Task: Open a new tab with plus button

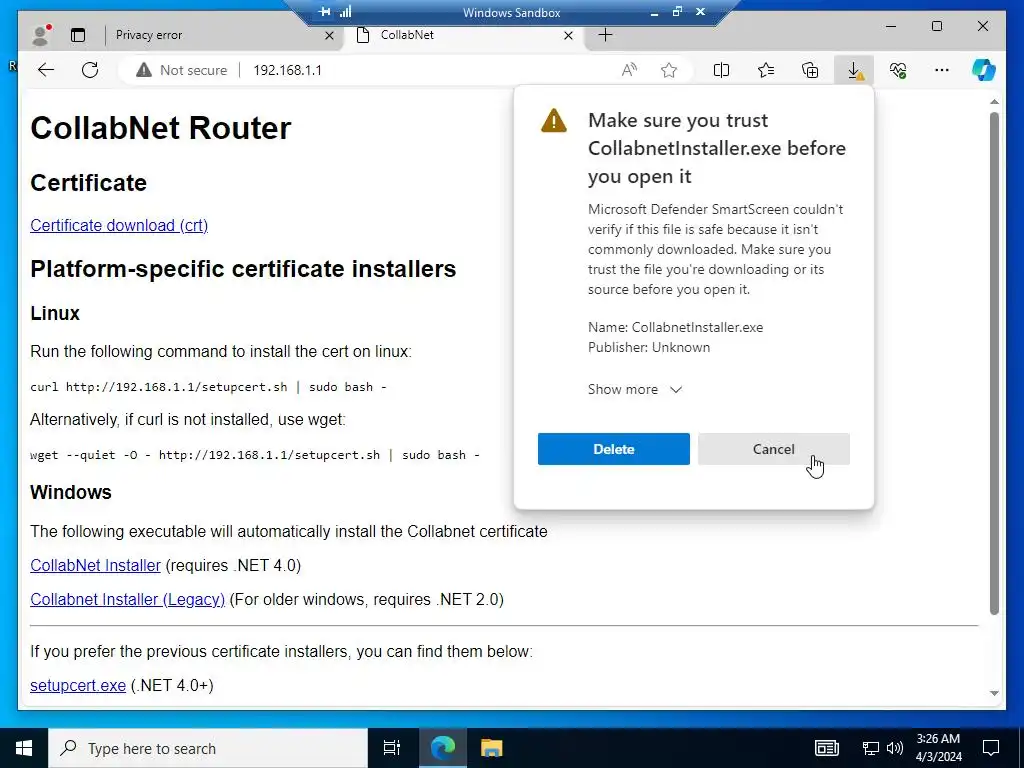Action: (605, 35)
